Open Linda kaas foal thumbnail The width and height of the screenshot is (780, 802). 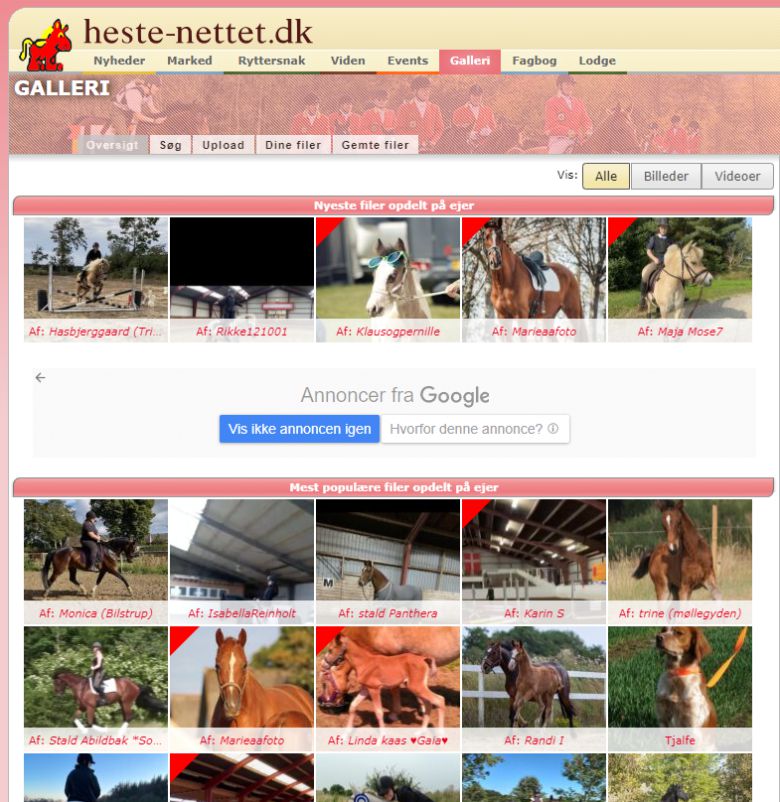[388, 677]
